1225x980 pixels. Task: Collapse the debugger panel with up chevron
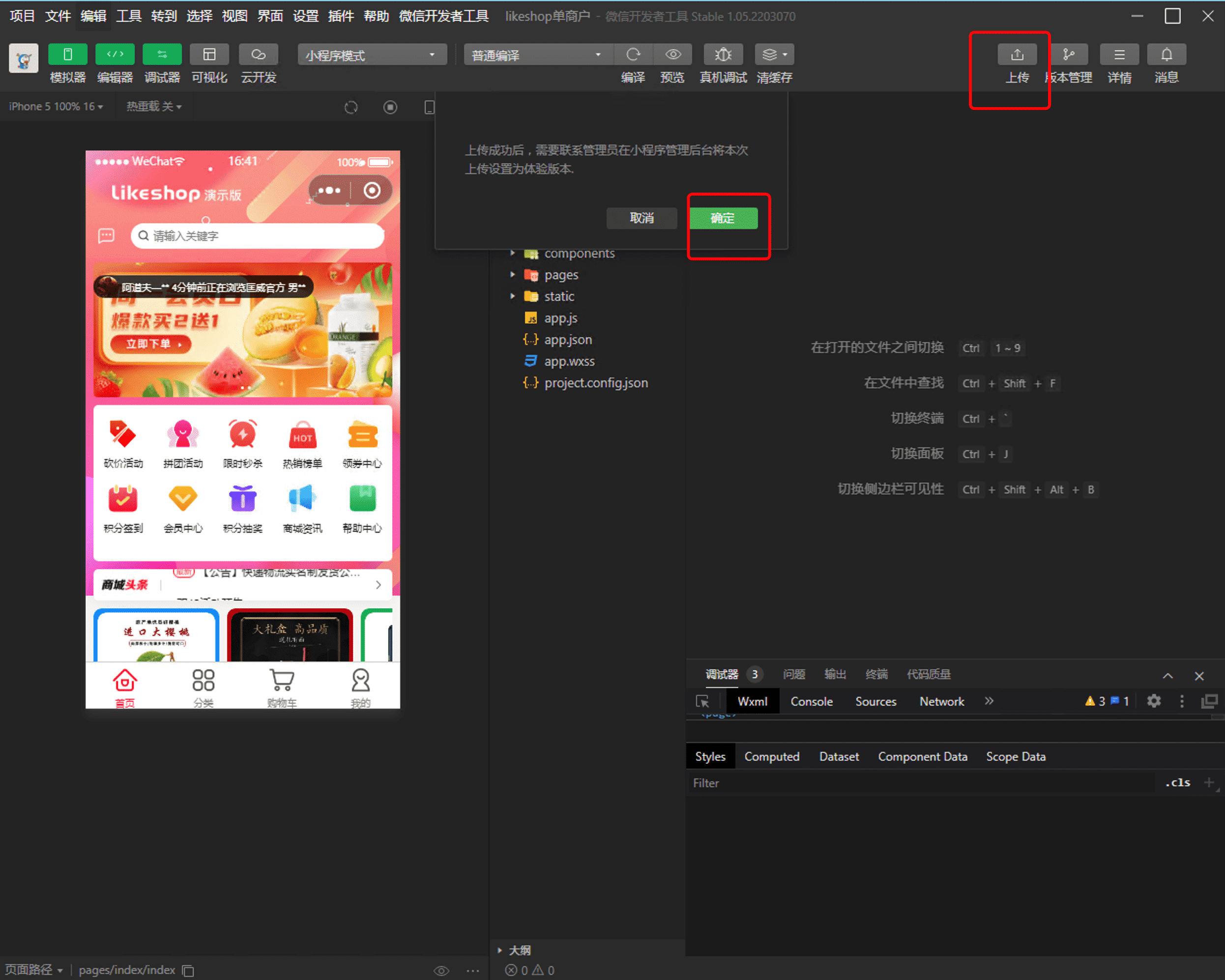(1167, 675)
